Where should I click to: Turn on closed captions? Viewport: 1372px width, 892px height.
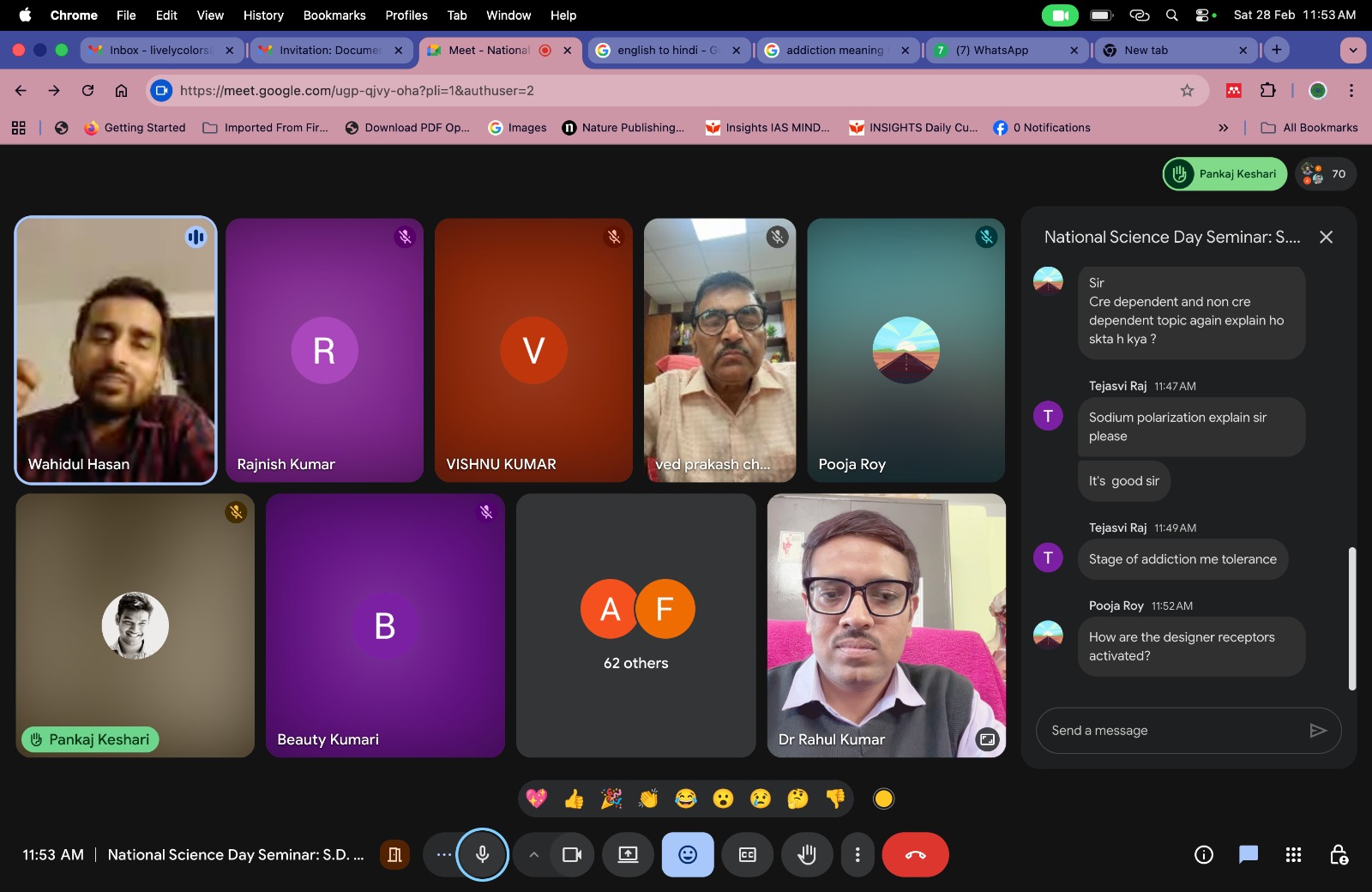tap(748, 855)
